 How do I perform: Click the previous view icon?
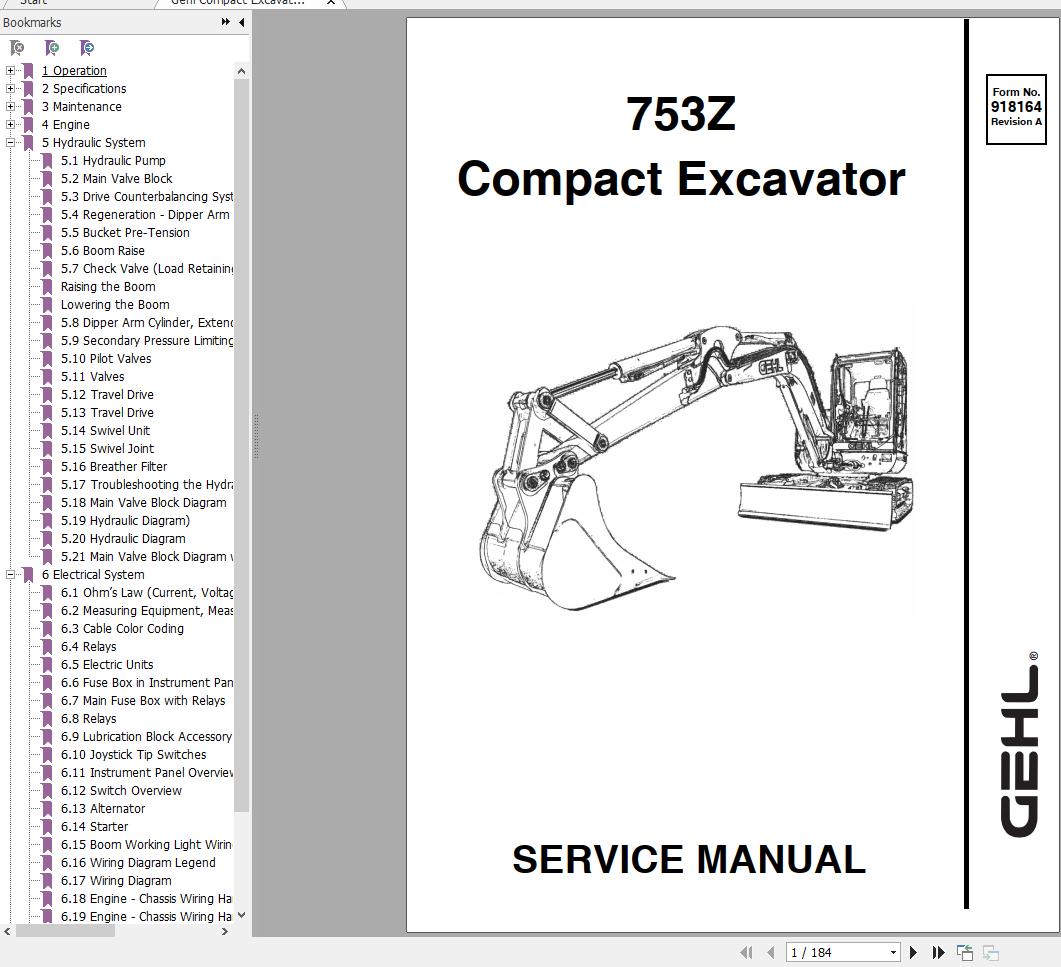[964, 952]
